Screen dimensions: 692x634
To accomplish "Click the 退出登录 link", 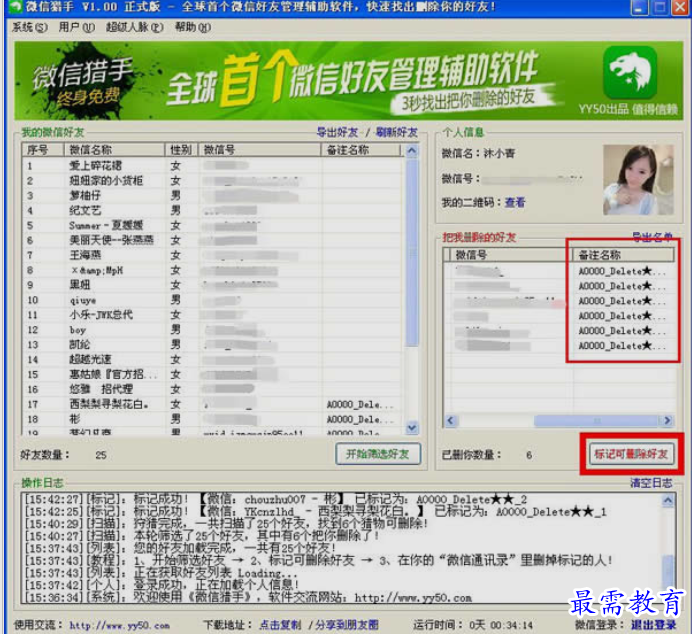I will (x=653, y=625).
